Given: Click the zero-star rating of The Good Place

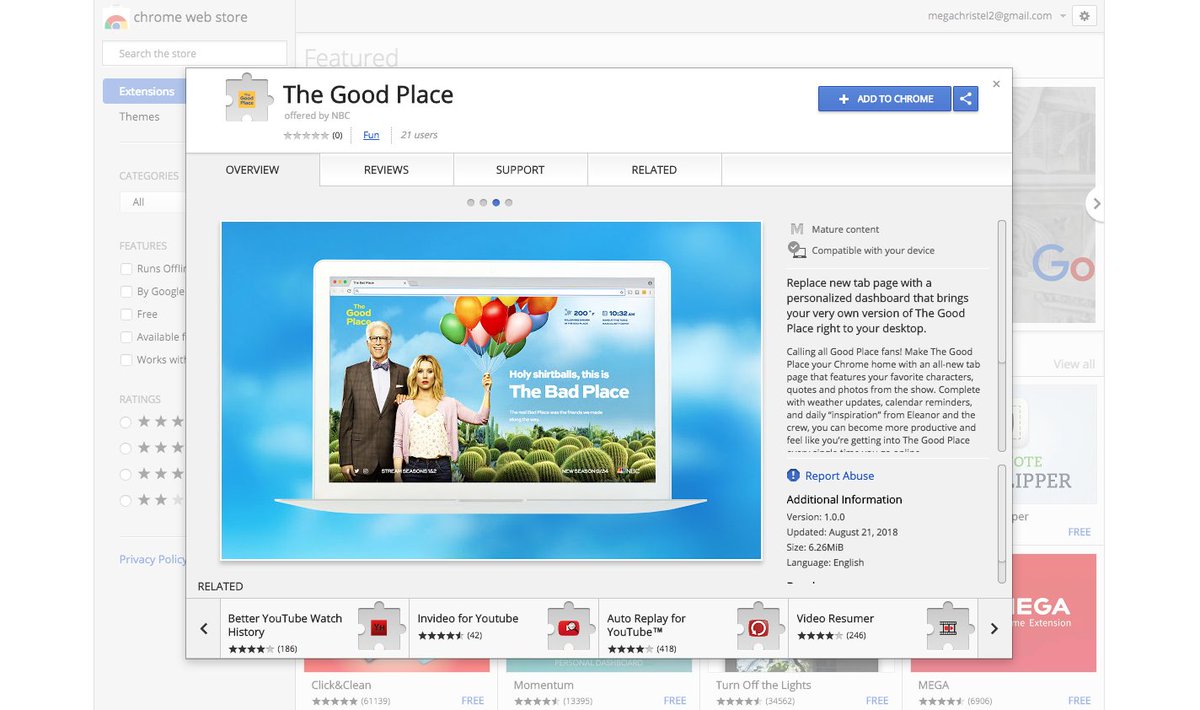Looking at the screenshot, I should [306, 135].
